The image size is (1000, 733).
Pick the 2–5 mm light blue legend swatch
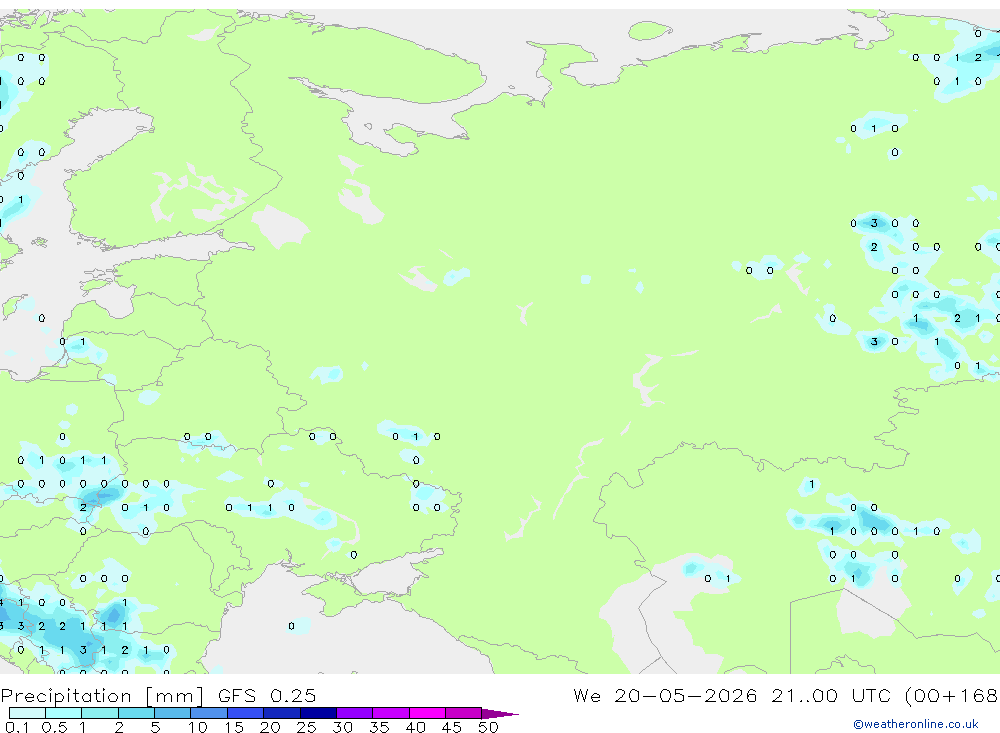point(136,713)
